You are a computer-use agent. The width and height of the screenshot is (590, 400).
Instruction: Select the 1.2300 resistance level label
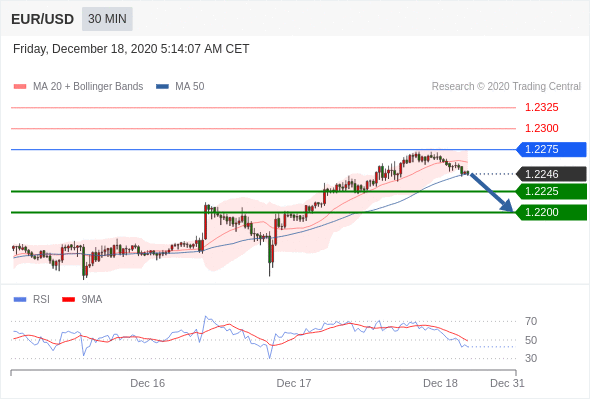tap(541, 128)
